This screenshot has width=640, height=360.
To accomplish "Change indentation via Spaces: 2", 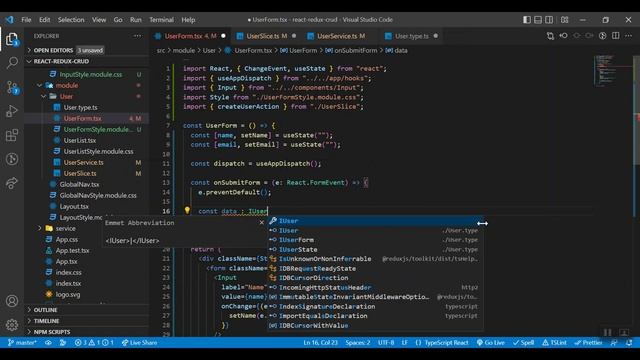I will click(358, 342).
